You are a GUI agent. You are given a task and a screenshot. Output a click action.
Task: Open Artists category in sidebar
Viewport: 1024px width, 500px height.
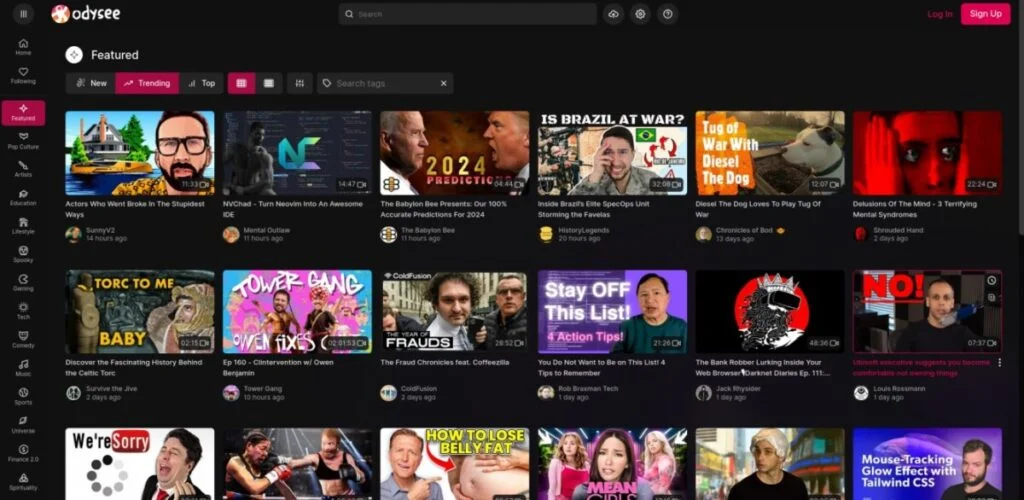pyautogui.click(x=24, y=169)
